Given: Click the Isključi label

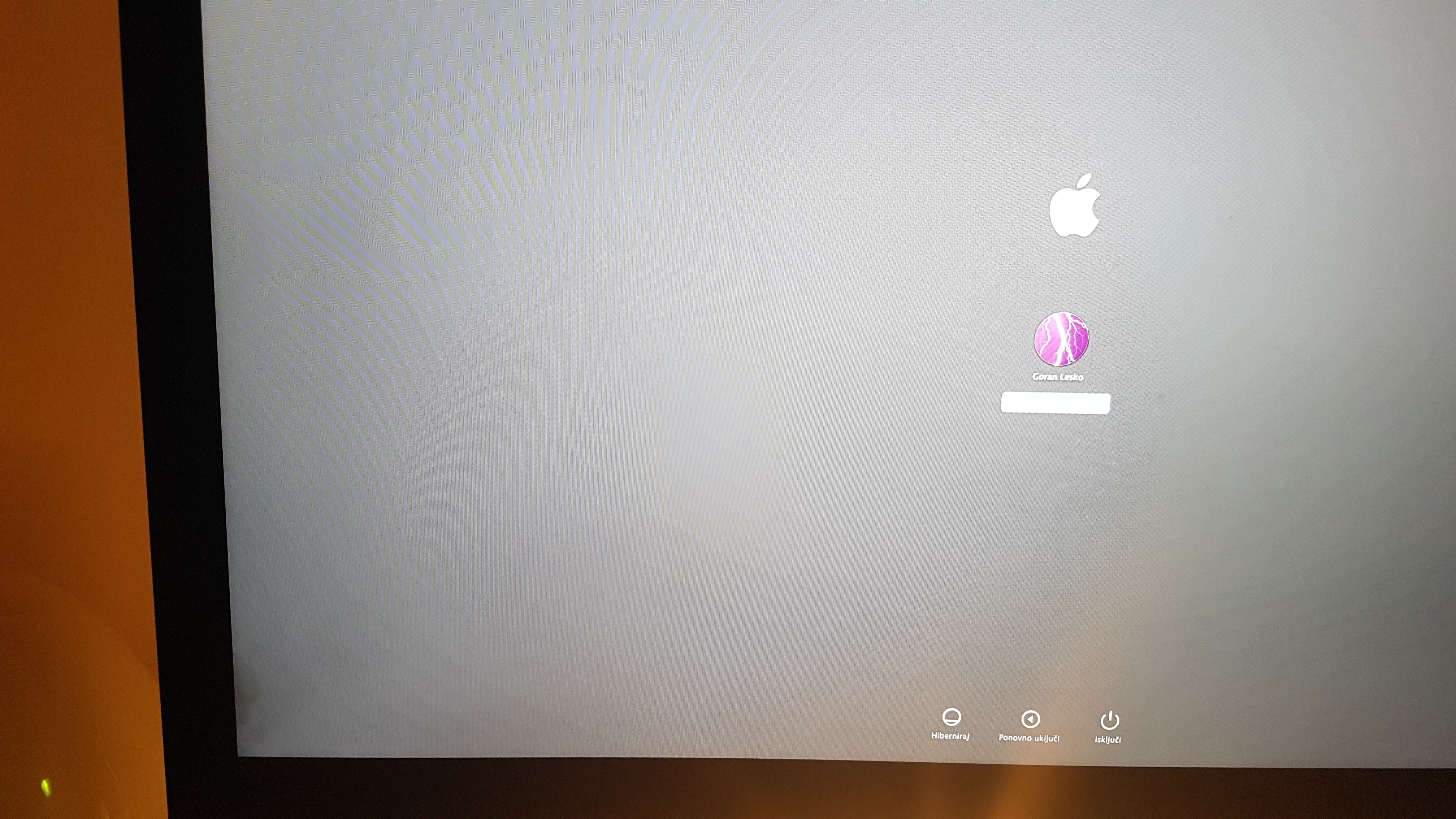Looking at the screenshot, I should point(1108,739).
